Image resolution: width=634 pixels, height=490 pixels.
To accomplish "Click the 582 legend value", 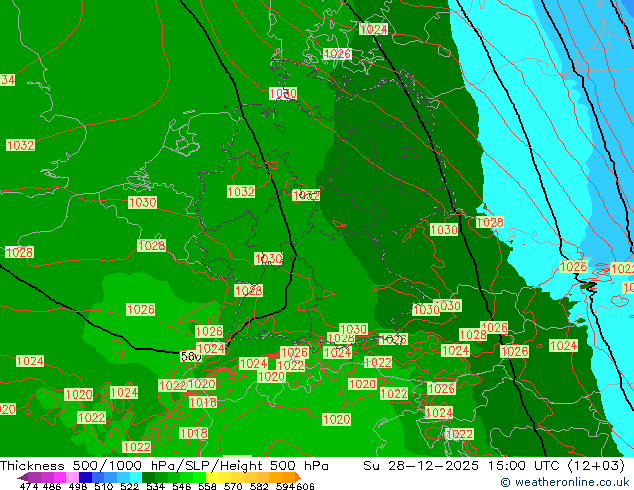I will [259, 486].
